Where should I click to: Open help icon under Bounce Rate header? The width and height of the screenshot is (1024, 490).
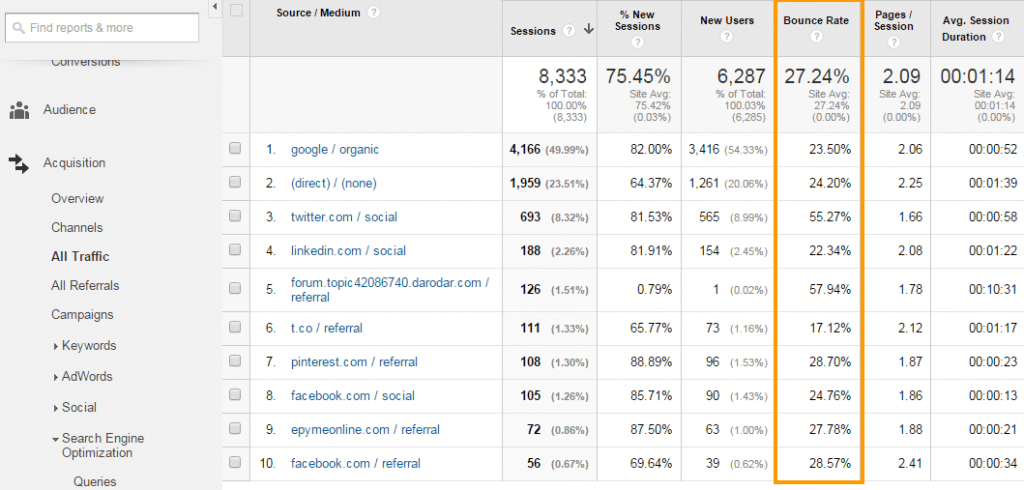[x=816, y=37]
